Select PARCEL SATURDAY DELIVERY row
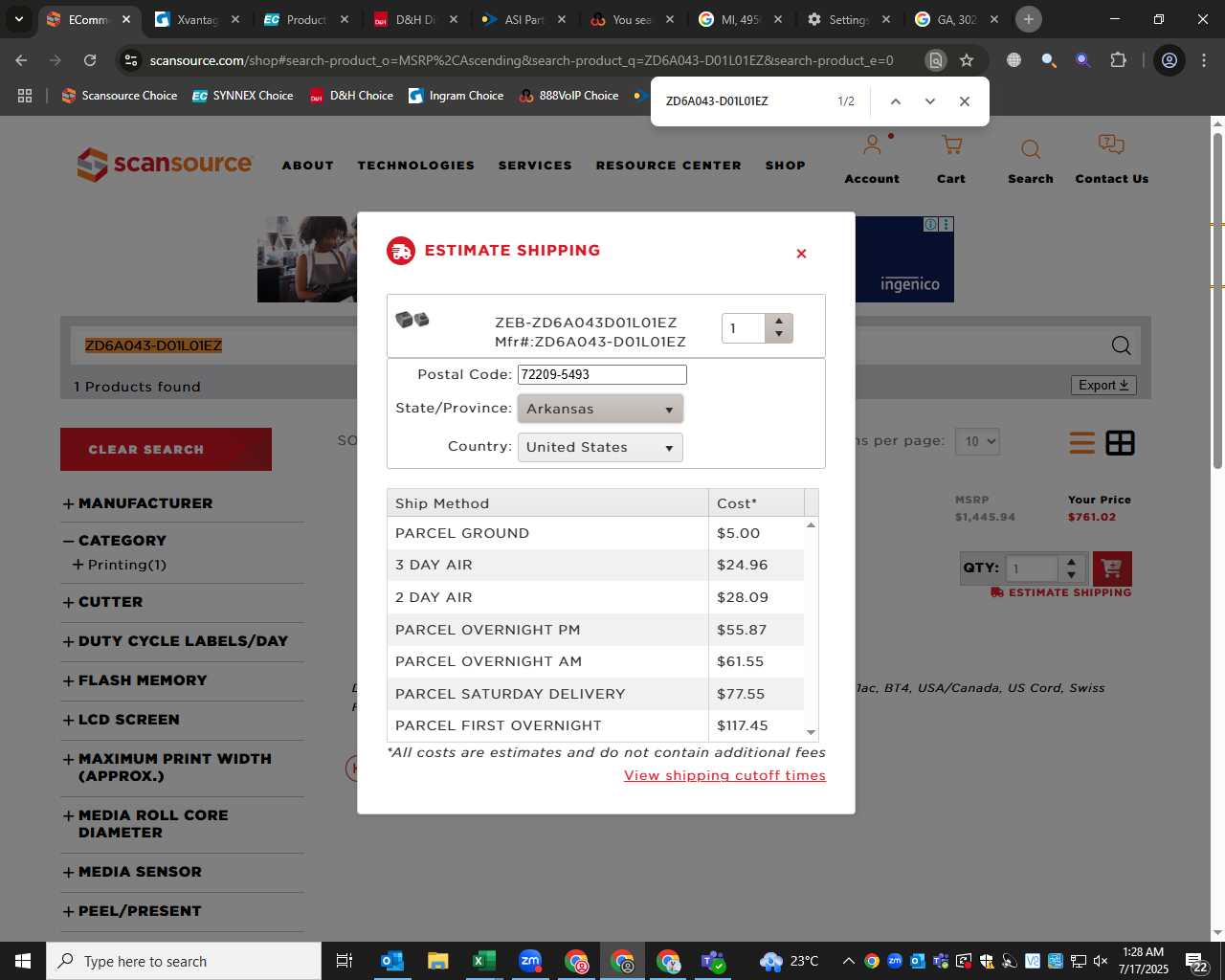 (595, 694)
